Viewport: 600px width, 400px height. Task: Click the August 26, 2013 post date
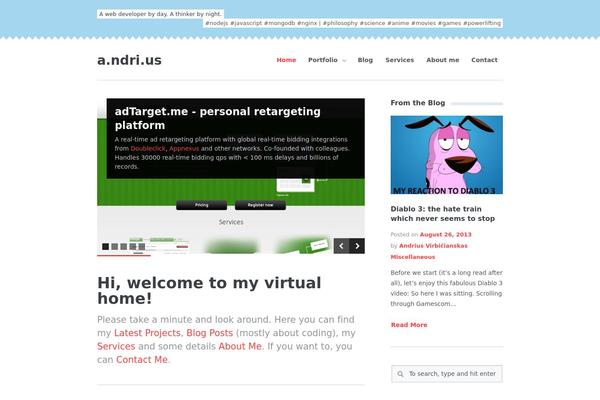tap(445, 235)
